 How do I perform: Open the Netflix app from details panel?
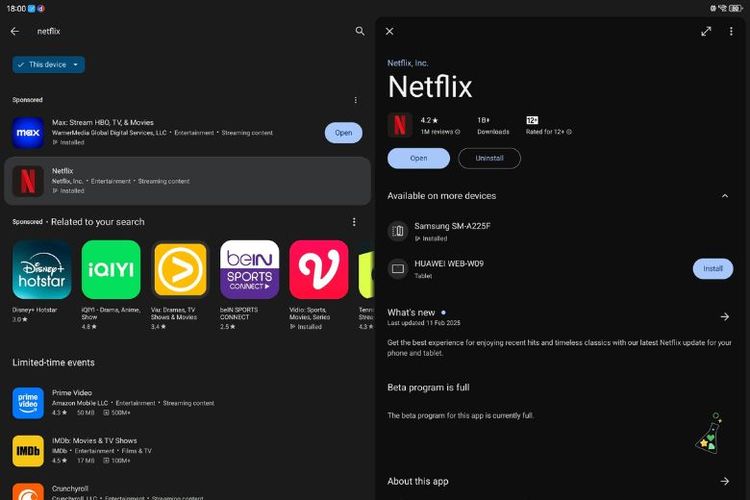(x=418, y=158)
